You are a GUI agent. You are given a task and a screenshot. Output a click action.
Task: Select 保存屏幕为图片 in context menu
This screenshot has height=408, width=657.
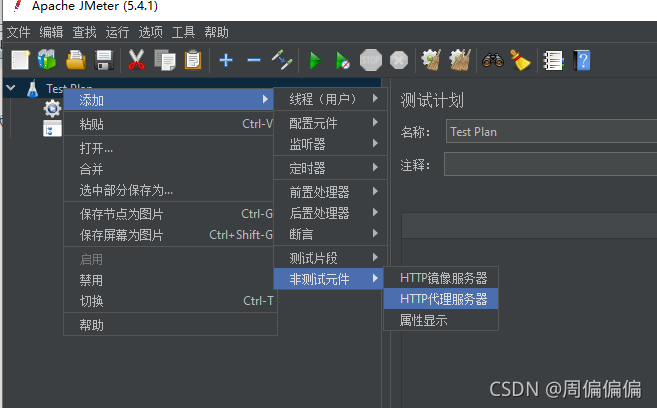point(168,235)
